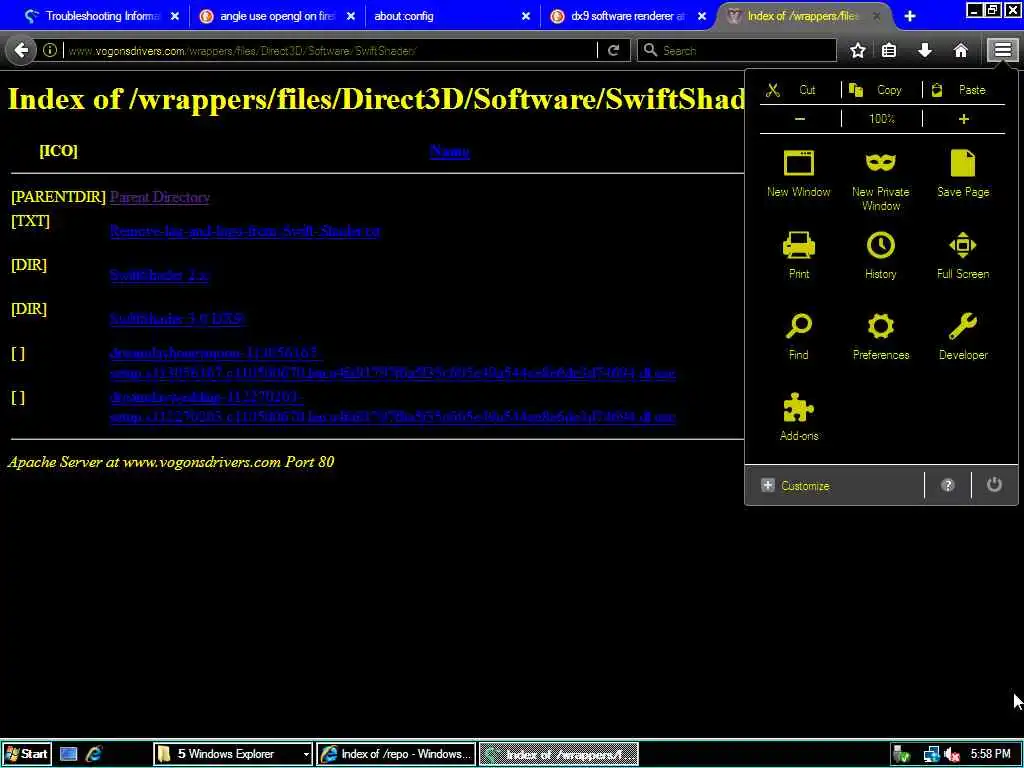Screen dimensions: 1024x768
Task: Click the Search input field
Action: (737, 50)
